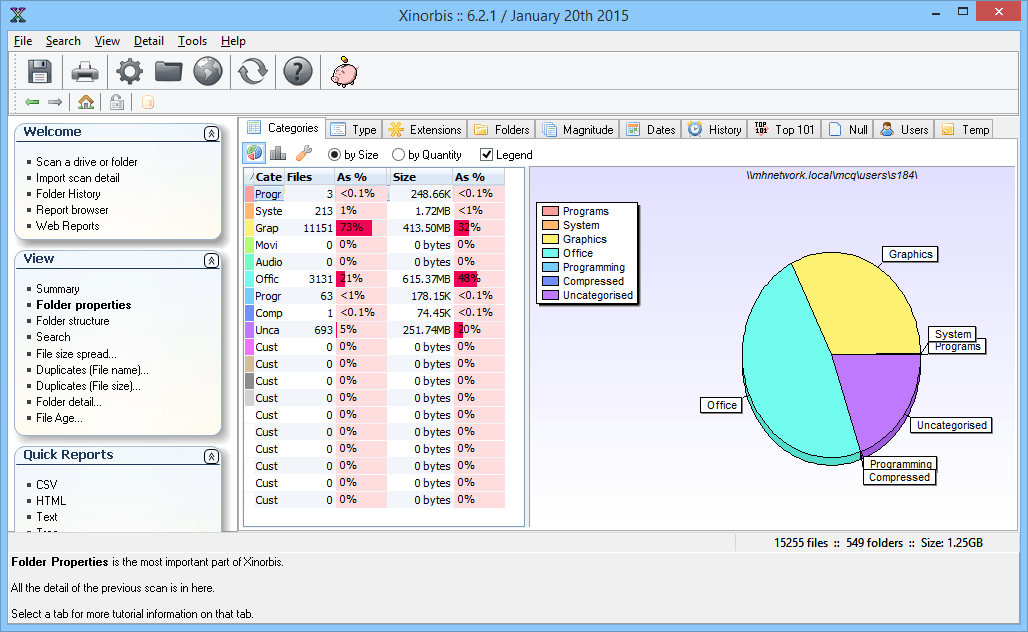Screen dimensions: 1028x632
Task: Open the CSV quick report
Action: click(47, 484)
